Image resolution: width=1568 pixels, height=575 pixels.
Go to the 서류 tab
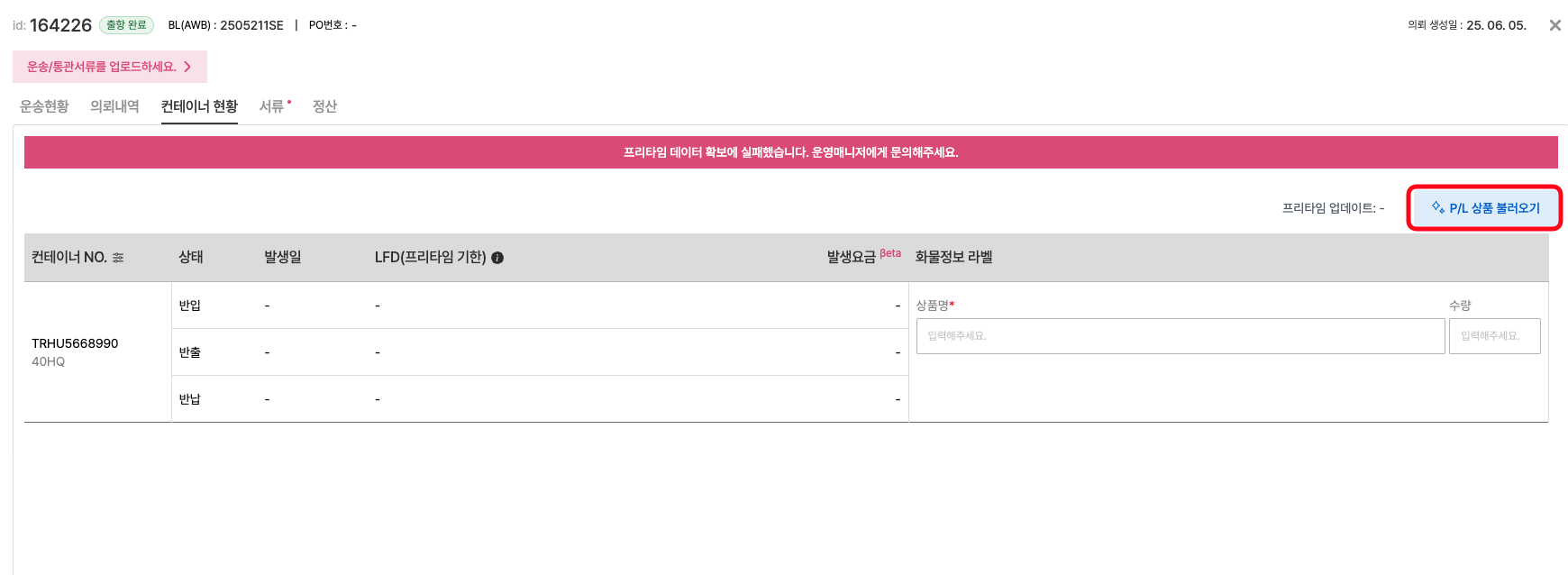pos(272,106)
